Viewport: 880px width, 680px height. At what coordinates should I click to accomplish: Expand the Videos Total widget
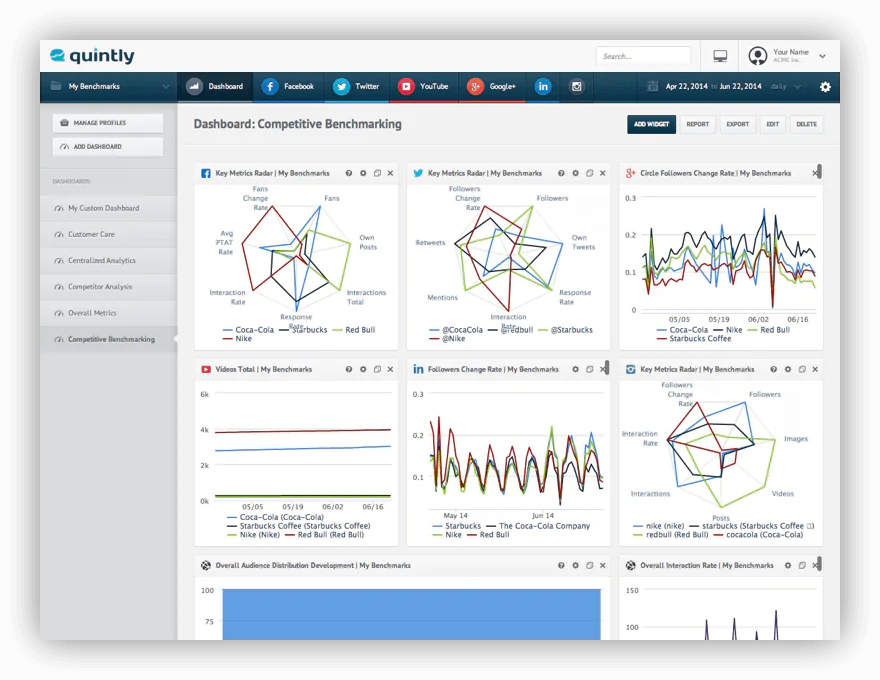point(377,369)
